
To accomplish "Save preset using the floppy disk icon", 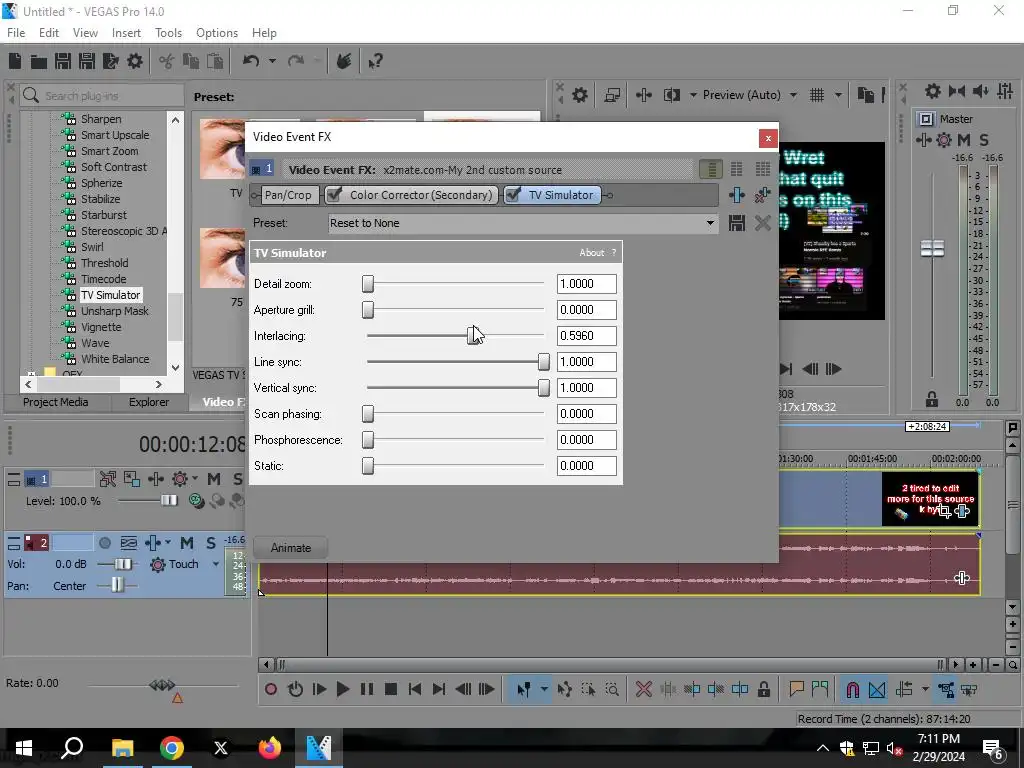I will [x=737, y=223].
